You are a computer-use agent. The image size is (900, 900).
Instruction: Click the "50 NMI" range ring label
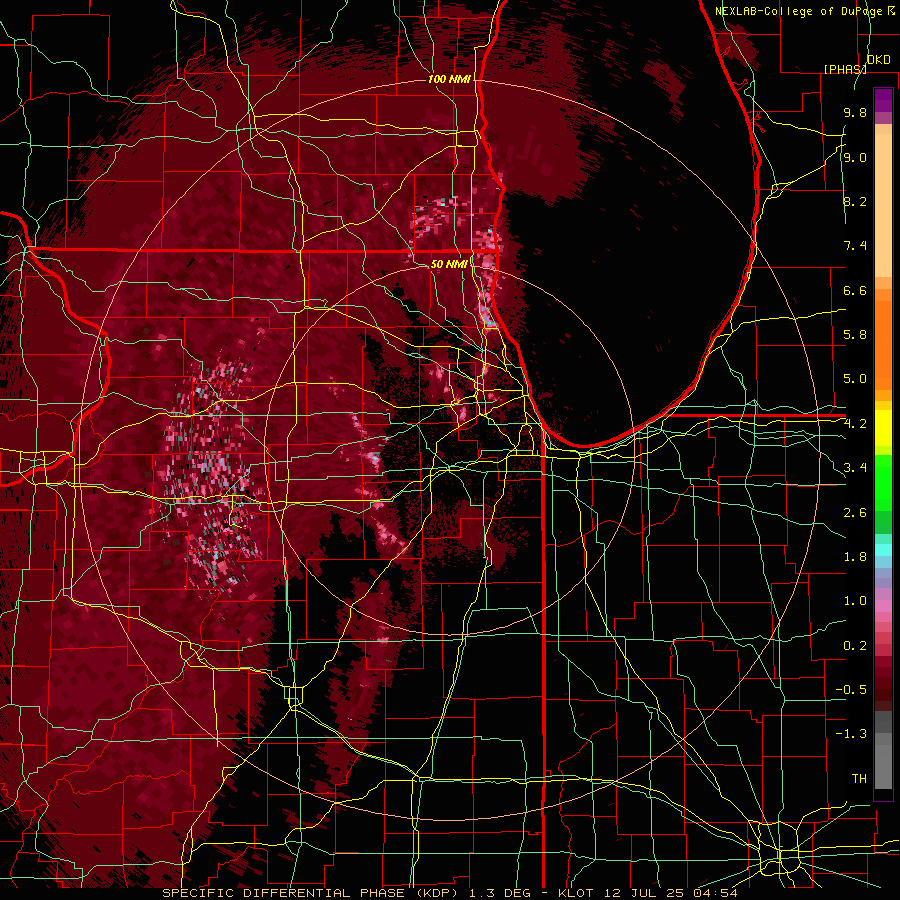(x=449, y=264)
